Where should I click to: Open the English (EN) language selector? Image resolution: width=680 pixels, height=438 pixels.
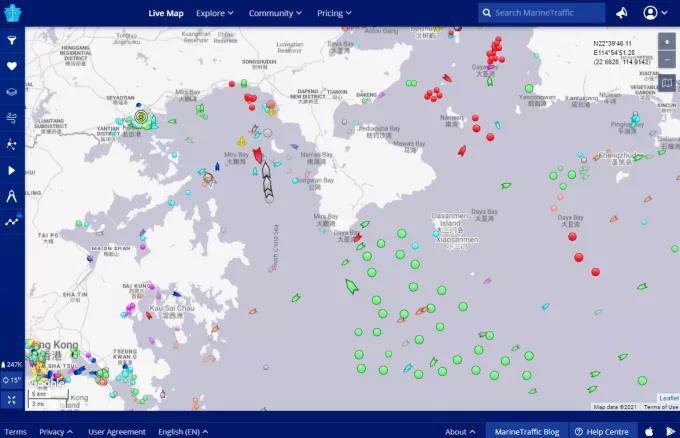[186, 431]
